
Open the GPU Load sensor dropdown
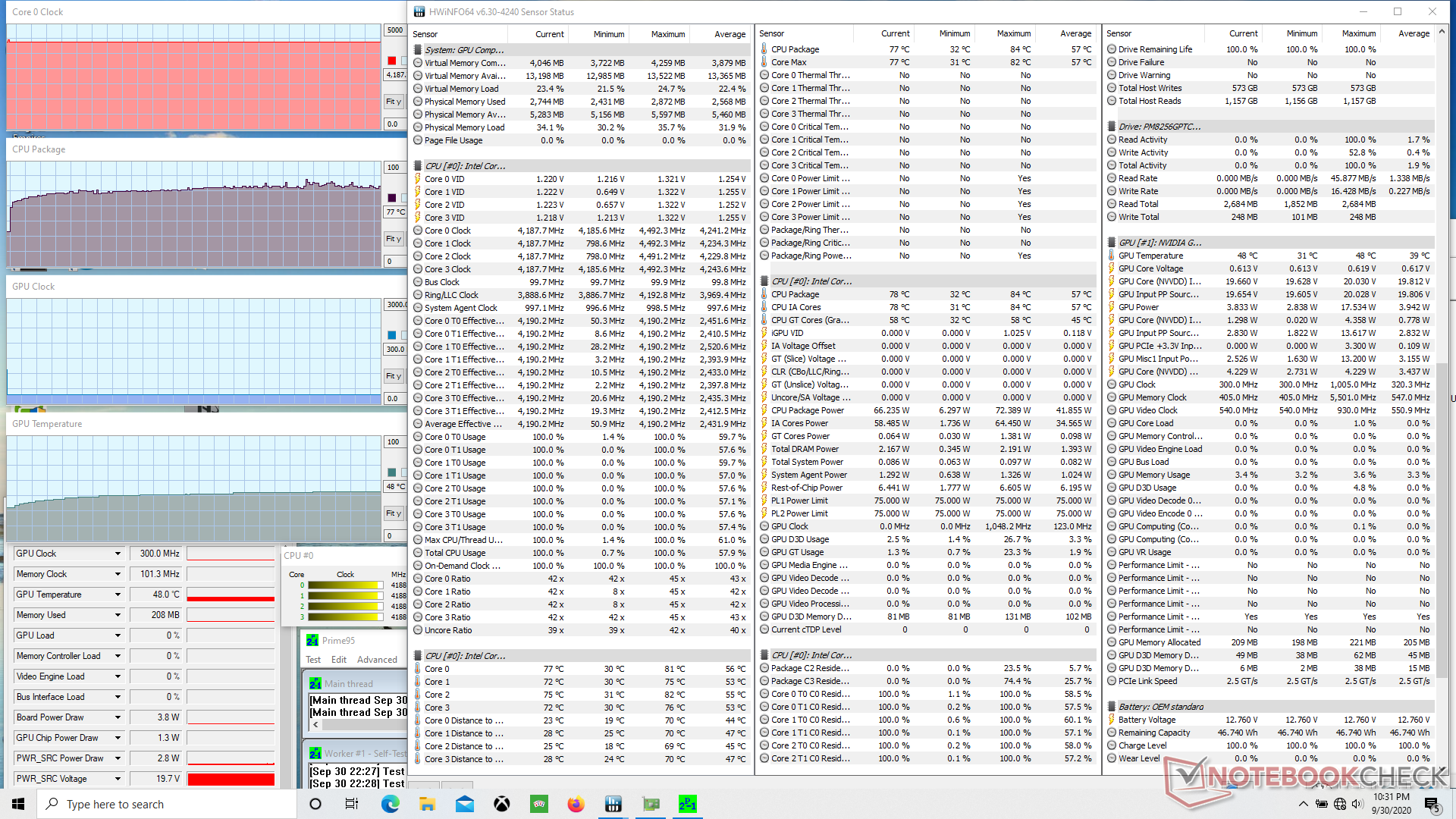coord(118,635)
